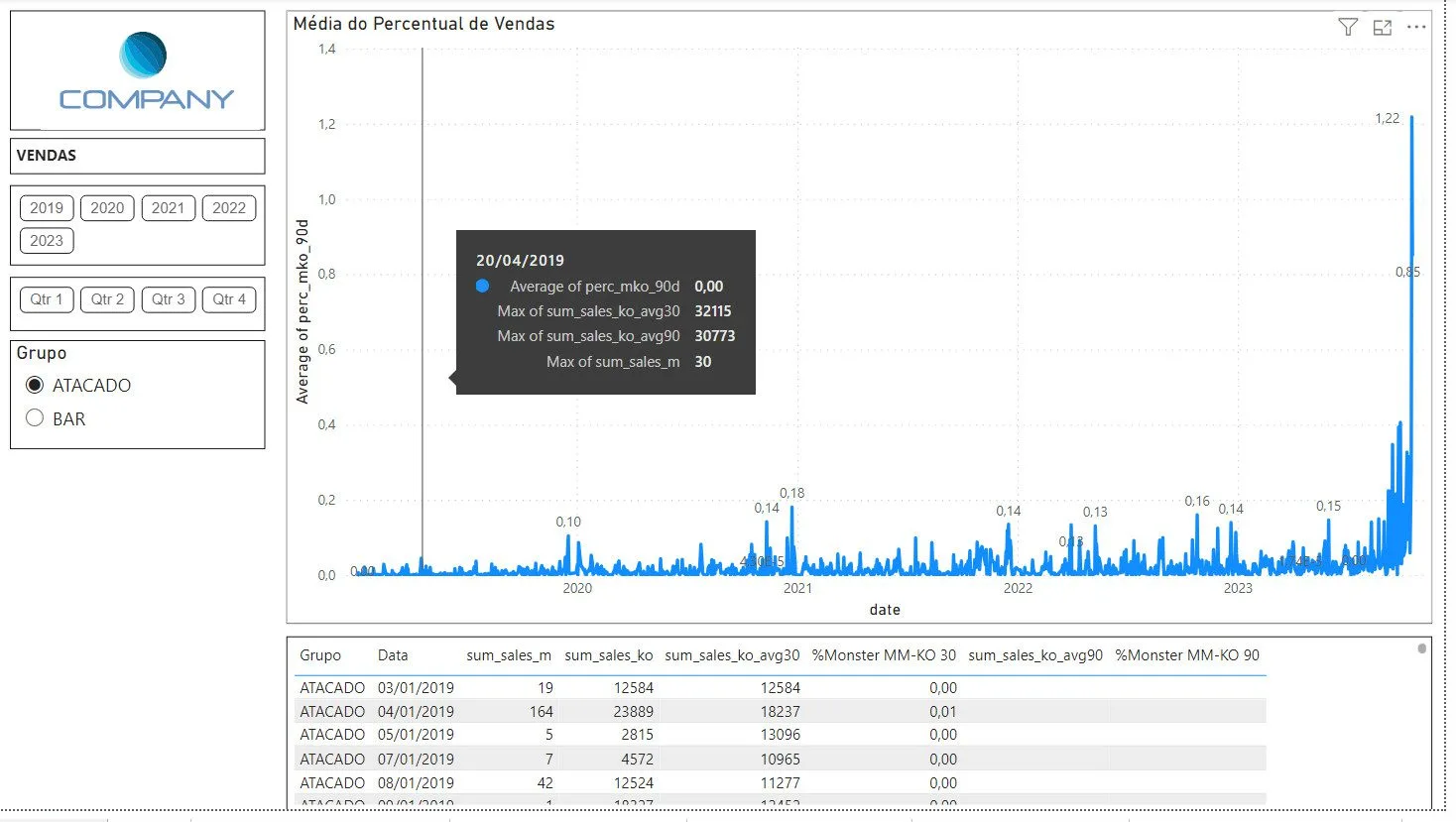Select the Qtr 2 slicer
The image size is (1456, 822).
[x=107, y=299]
